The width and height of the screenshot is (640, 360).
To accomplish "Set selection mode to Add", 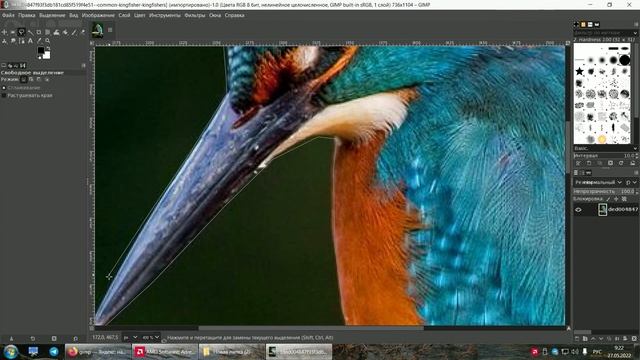I will [31, 80].
